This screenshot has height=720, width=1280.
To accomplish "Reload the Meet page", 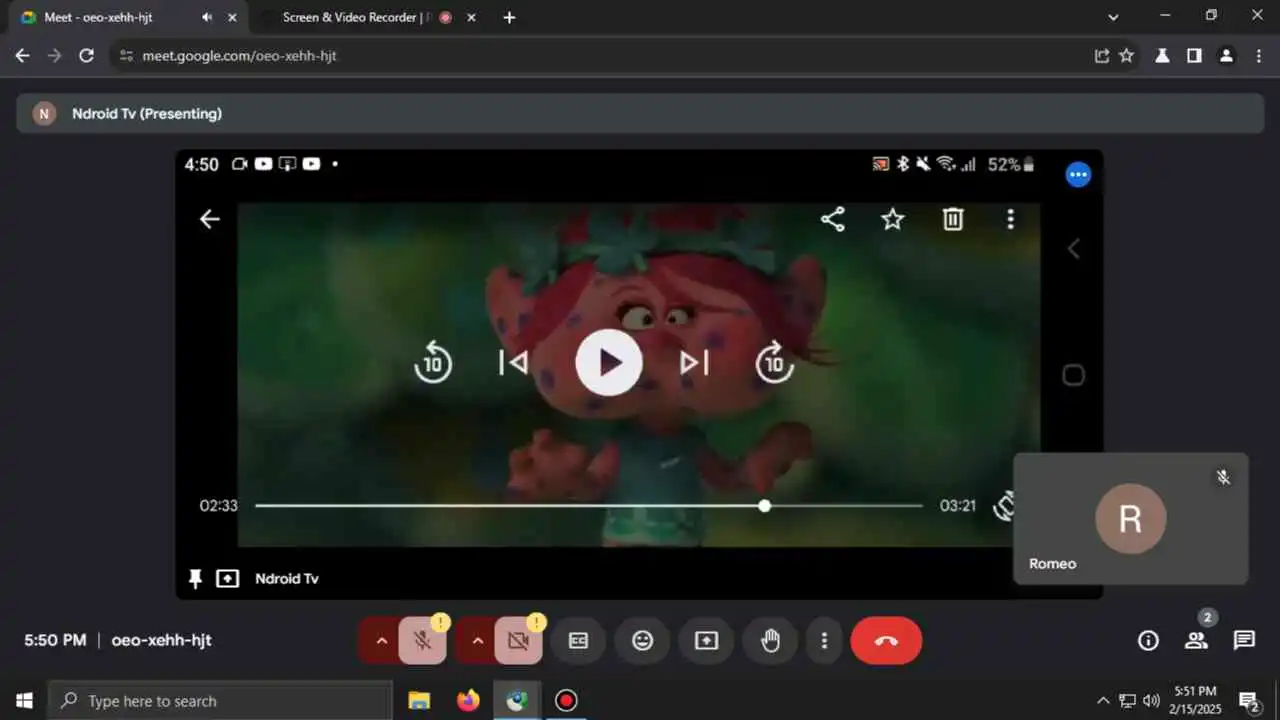I will point(86,56).
